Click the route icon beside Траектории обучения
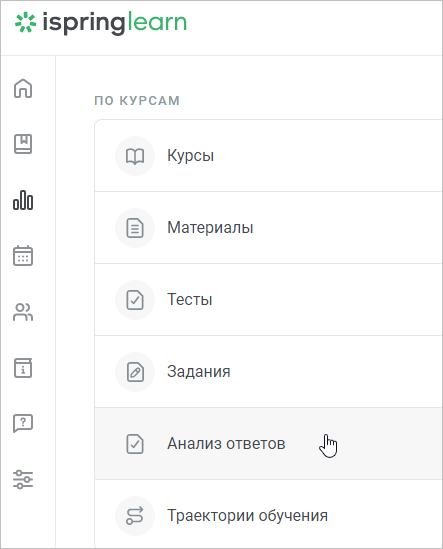The height and width of the screenshot is (549, 443). point(135,516)
